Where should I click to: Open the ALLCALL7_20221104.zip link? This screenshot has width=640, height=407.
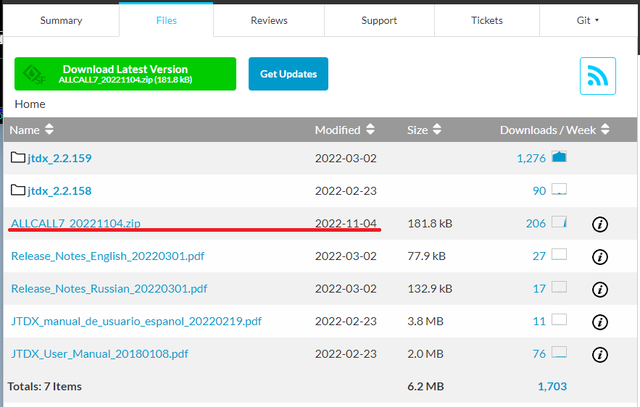[76, 223]
